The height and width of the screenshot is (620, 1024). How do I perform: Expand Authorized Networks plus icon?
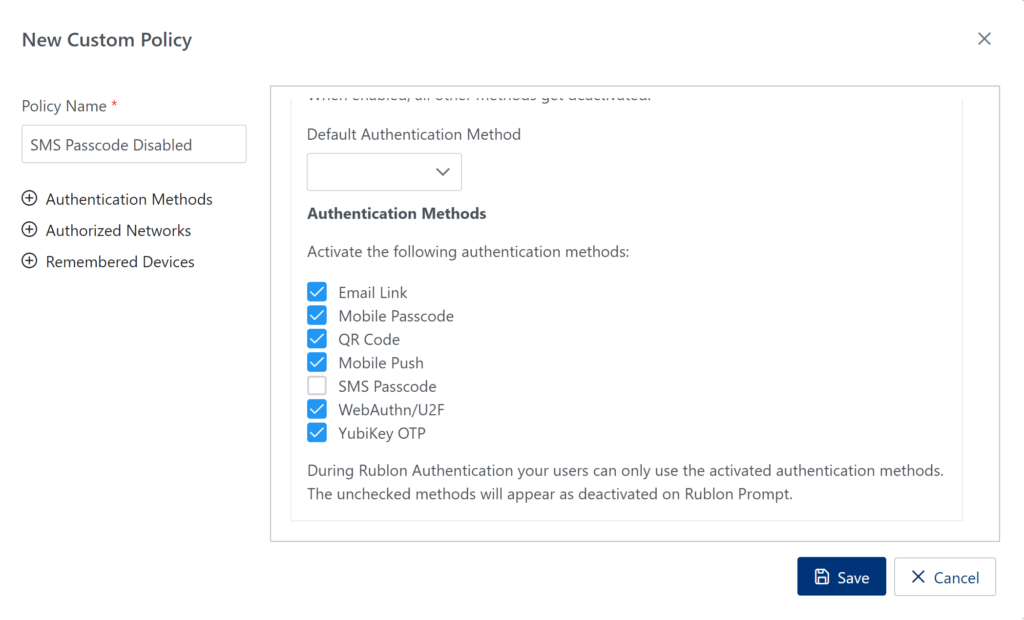pyautogui.click(x=29, y=230)
